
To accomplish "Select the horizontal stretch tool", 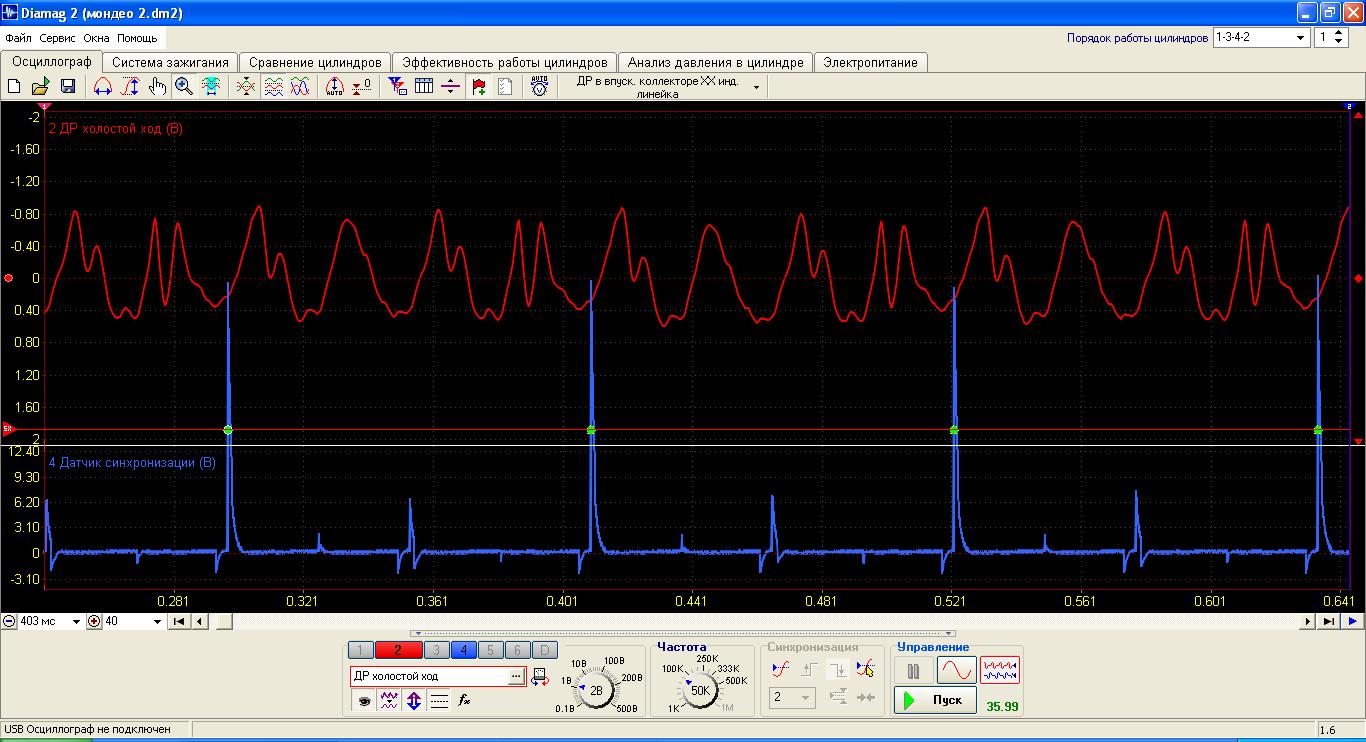I will 103,87.
